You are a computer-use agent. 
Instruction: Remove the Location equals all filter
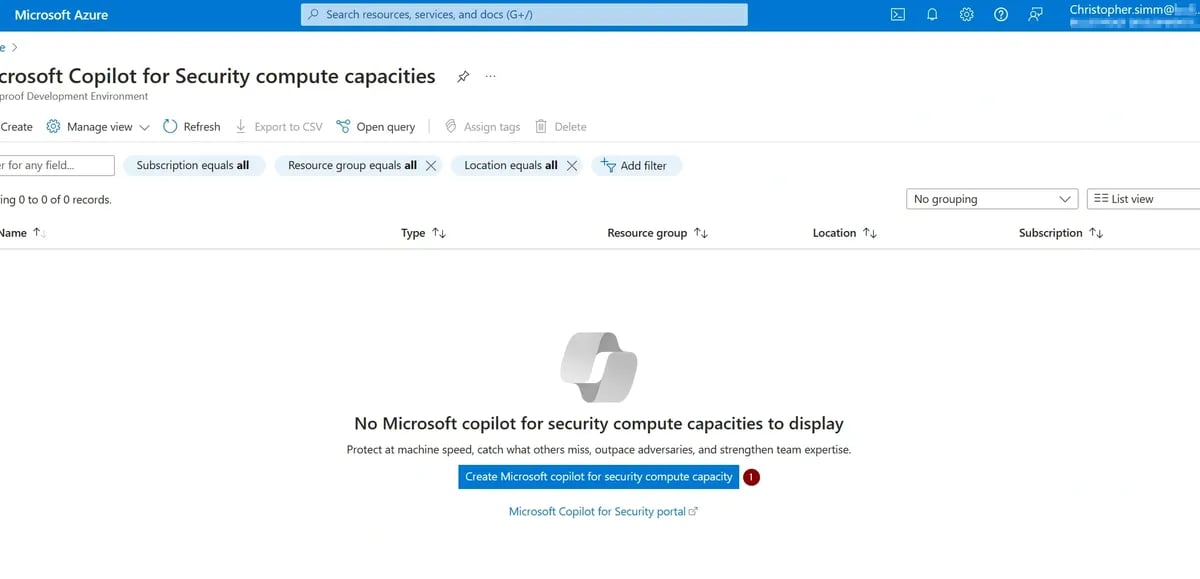point(571,165)
